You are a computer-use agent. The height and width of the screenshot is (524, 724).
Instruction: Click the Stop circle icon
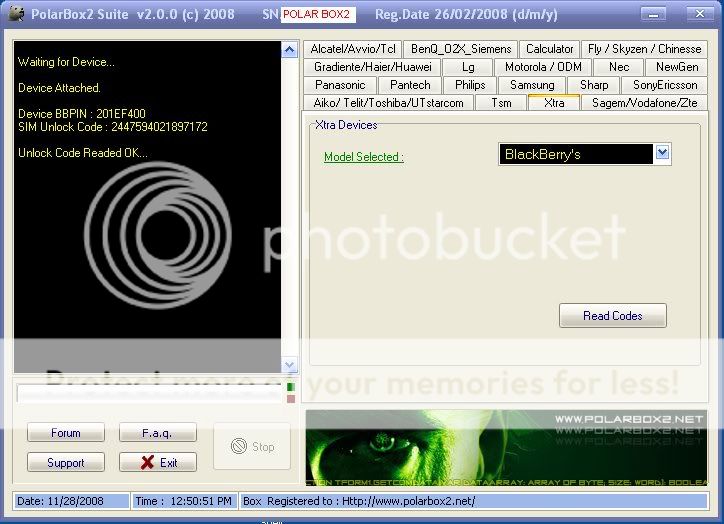239,446
